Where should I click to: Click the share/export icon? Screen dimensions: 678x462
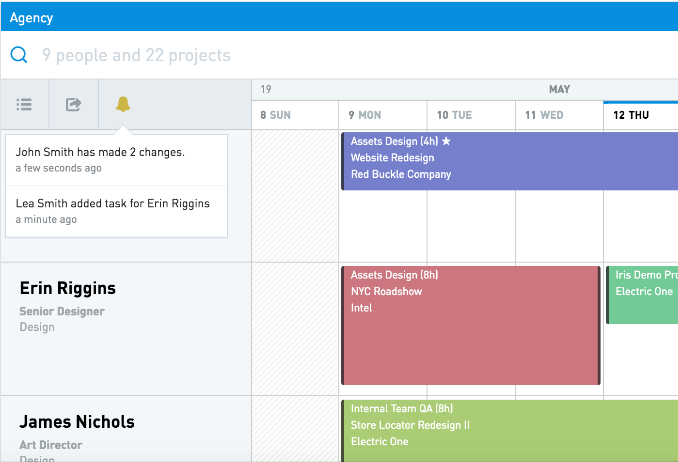point(74,104)
